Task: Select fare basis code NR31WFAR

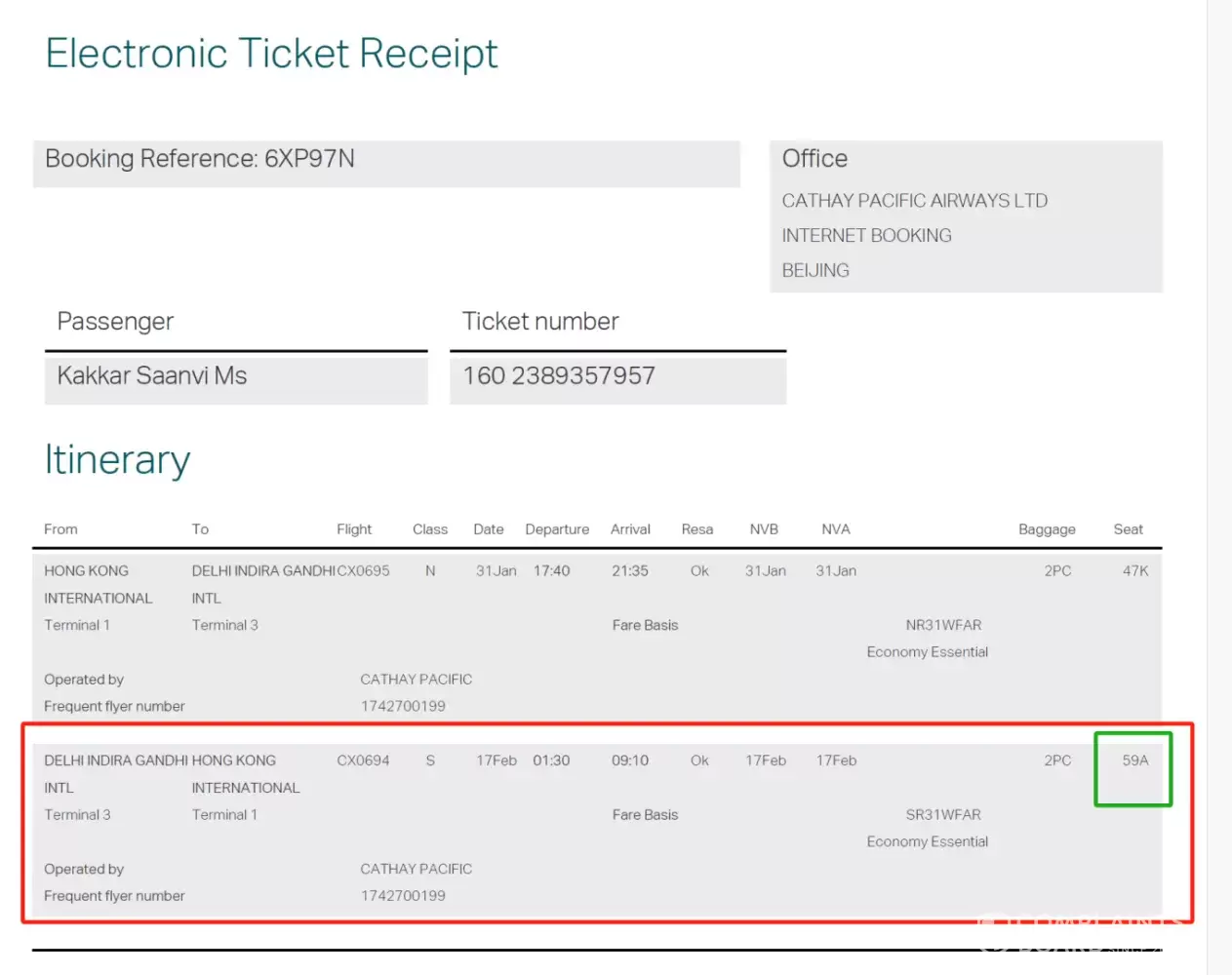Action: [943, 625]
